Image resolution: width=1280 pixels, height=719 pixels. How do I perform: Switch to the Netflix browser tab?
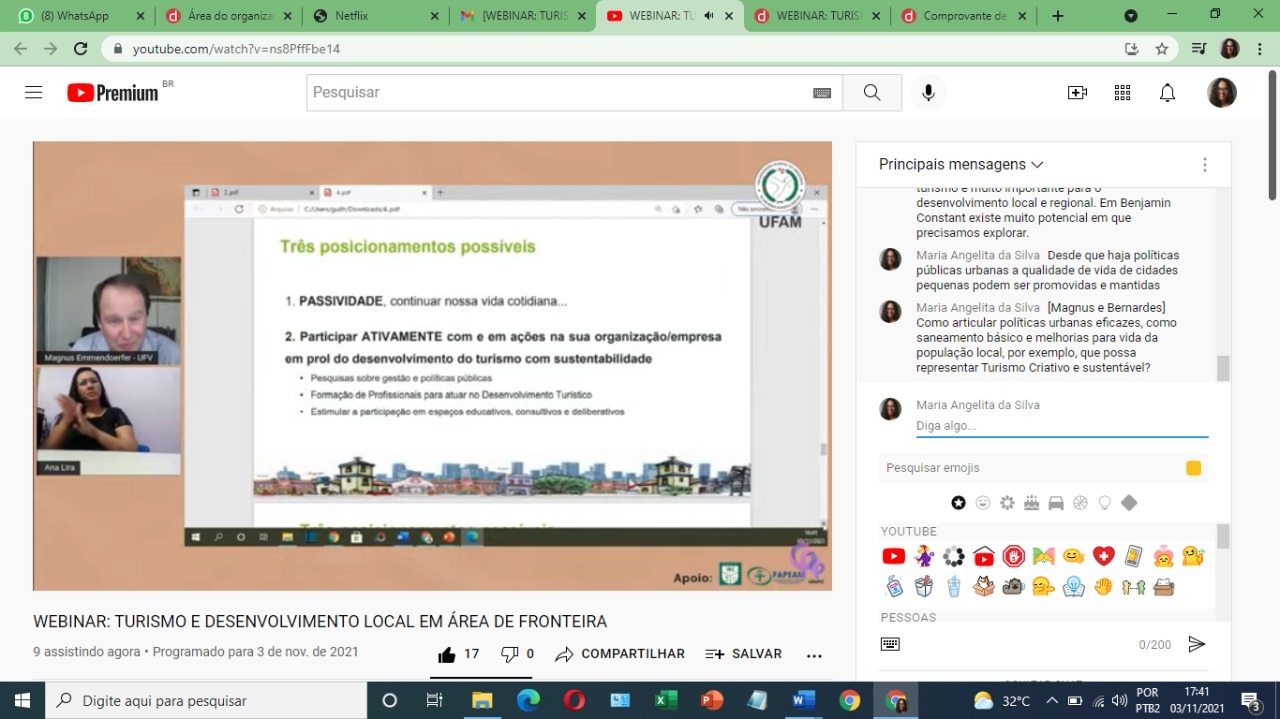click(x=370, y=16)
